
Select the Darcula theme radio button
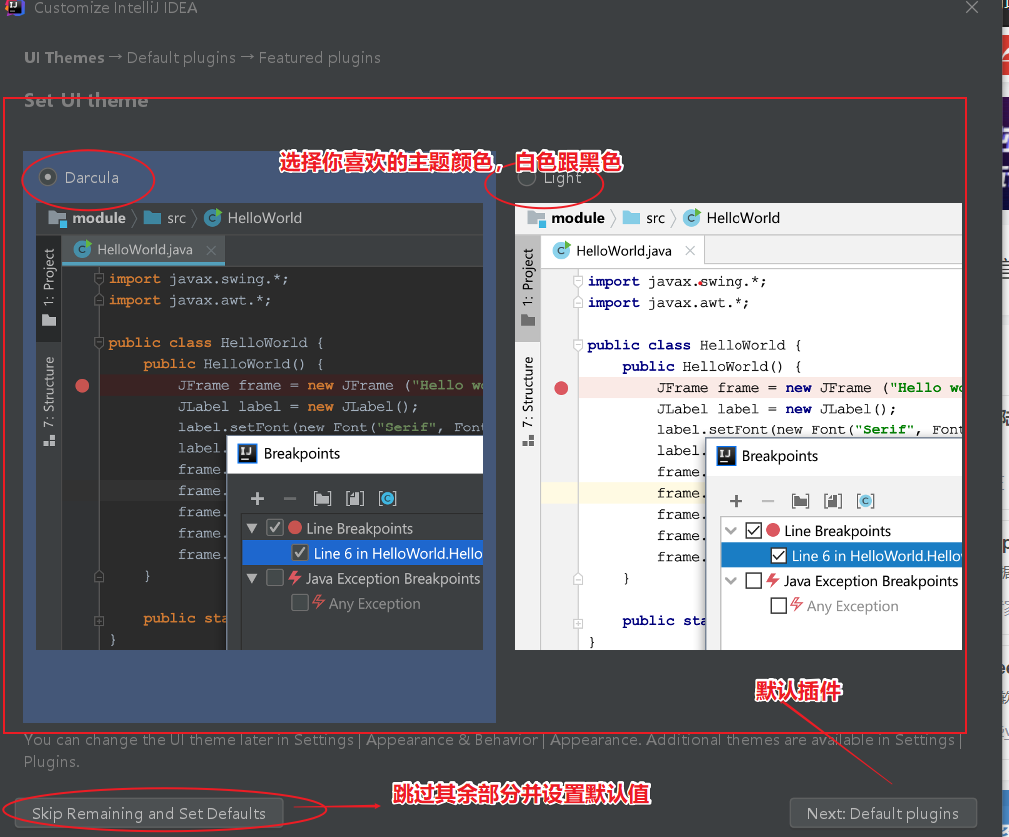coord(48,177)
